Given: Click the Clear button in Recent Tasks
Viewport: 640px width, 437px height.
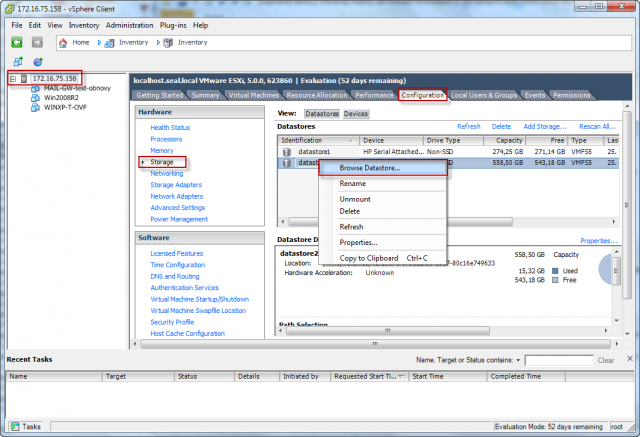Looking at the screenshot, I should tap(606, 360).
